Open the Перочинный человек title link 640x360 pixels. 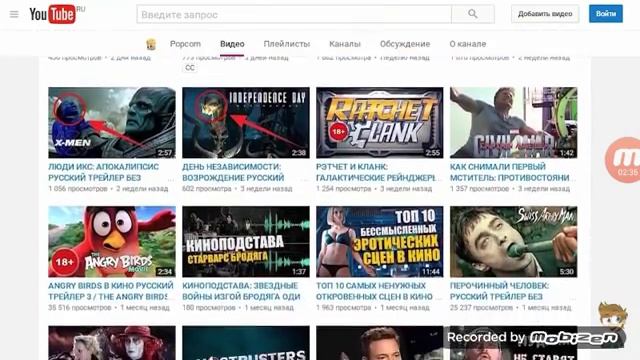pyautogui.click(x=500, y=291)
